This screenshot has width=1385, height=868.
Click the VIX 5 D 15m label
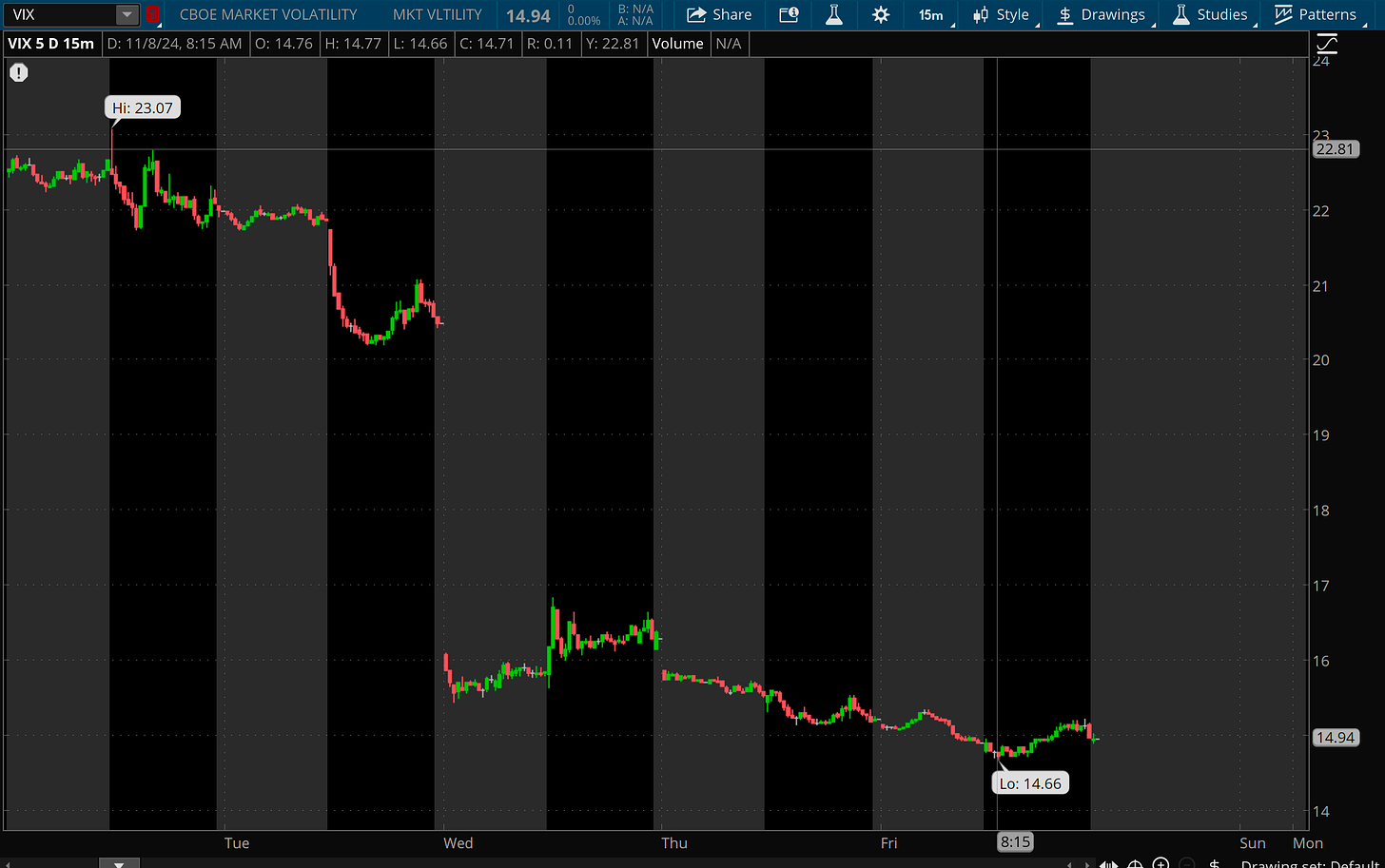click(50, 44)
